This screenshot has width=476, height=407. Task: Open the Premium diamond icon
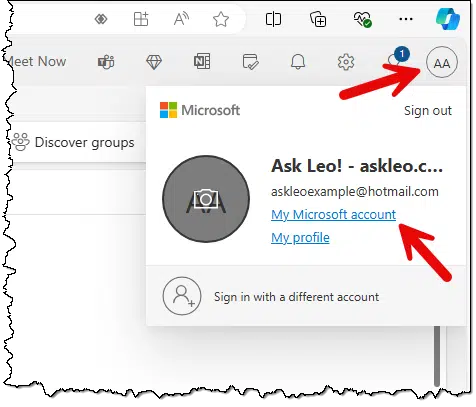(154, 62)
